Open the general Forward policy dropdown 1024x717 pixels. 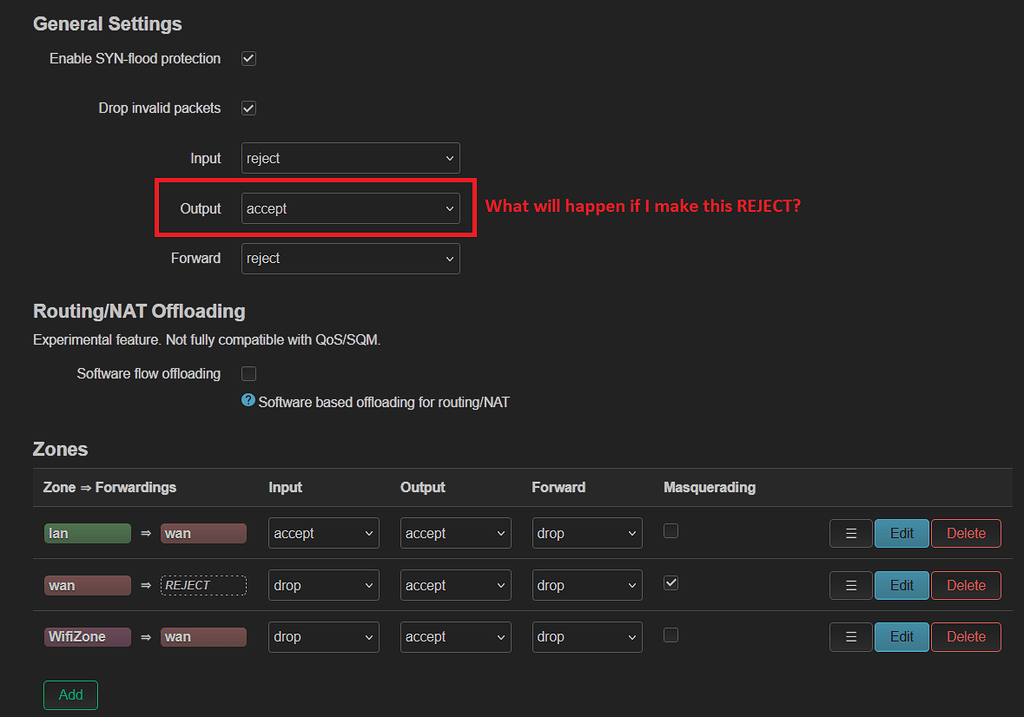350,258
